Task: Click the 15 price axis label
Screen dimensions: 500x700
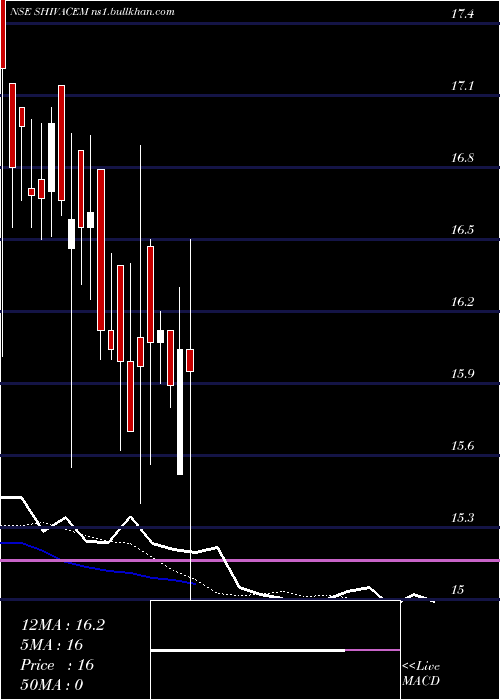Action: coord(458,590)
